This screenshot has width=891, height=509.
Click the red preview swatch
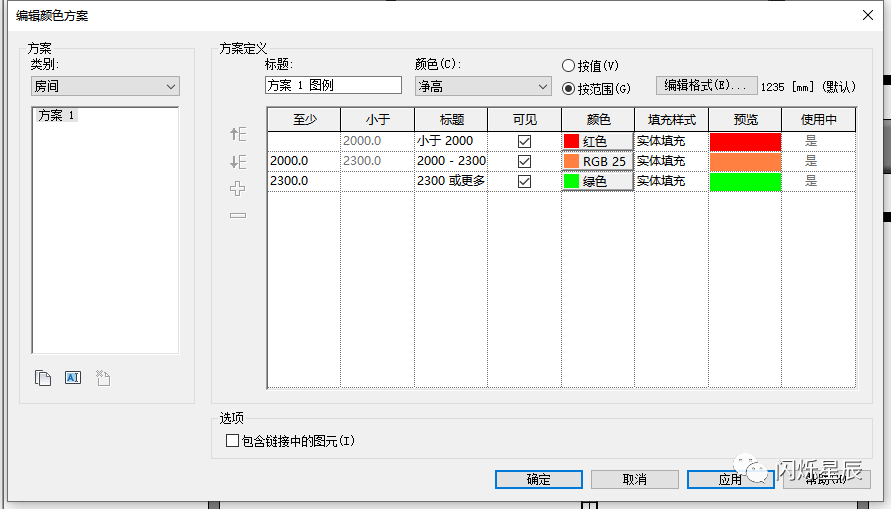pos(746,141)
